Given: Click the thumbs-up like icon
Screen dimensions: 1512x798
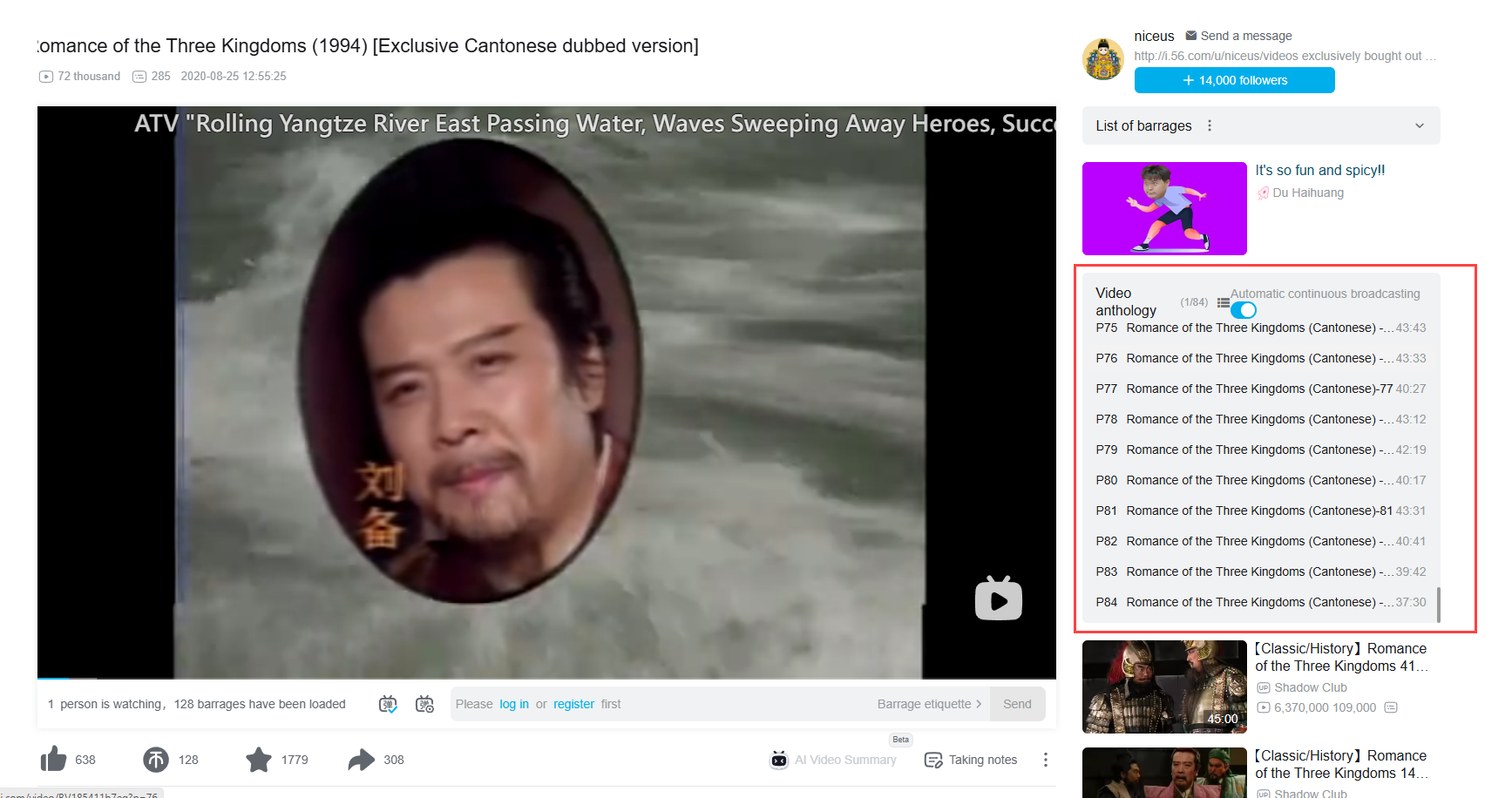Looking at the screenshot, I should click(53, 759).
